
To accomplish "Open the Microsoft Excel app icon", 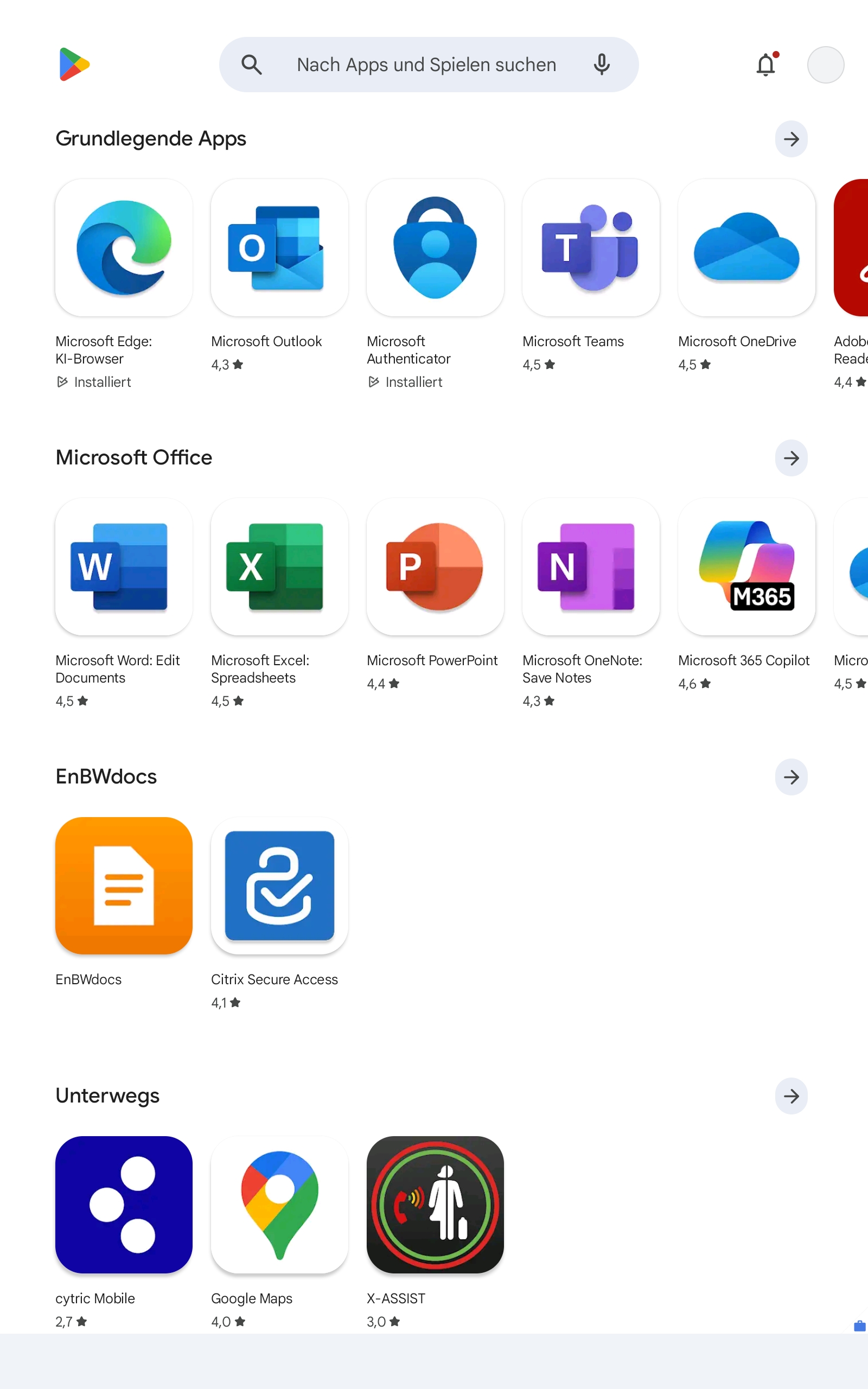I will pyautogui.click(x=279, y=566).
